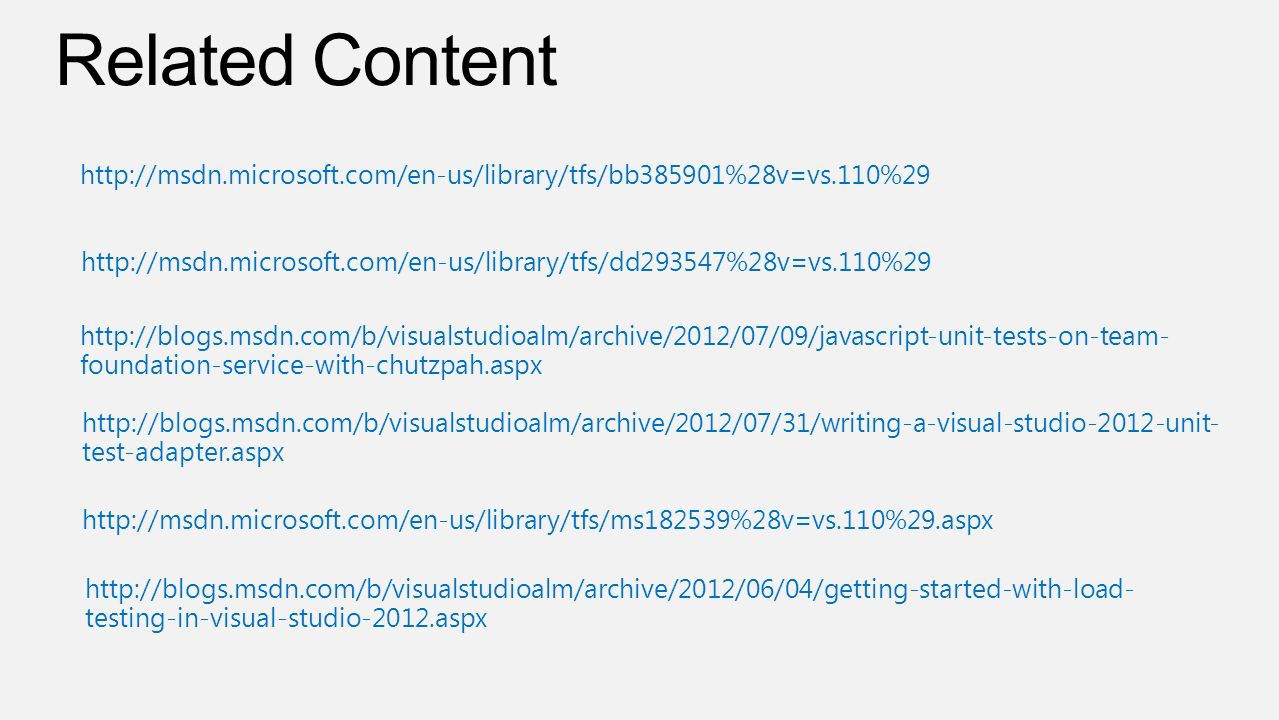Viewport: 1279px width, 720px height.
Task: Follow the blog link dated 2012/06/04
Action: 610,604
